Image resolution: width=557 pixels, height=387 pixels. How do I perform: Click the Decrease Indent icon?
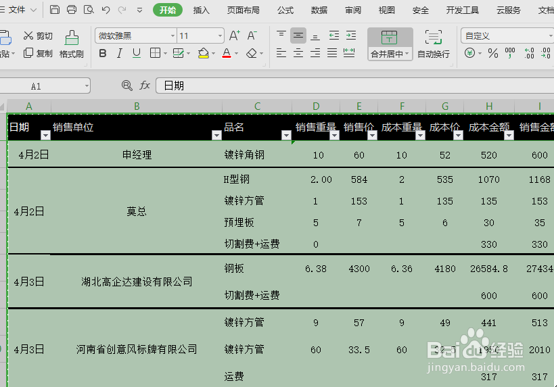(x=334, y=35)
